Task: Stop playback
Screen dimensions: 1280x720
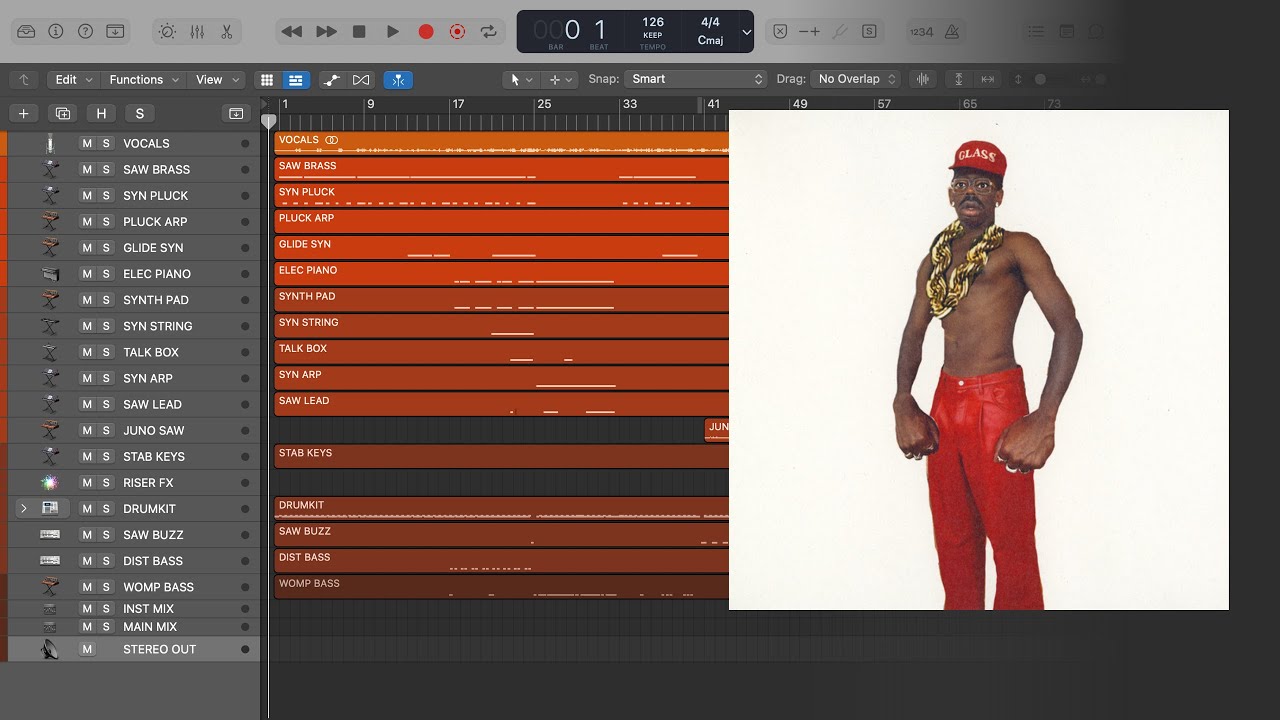Action: [x=359, y=32]
